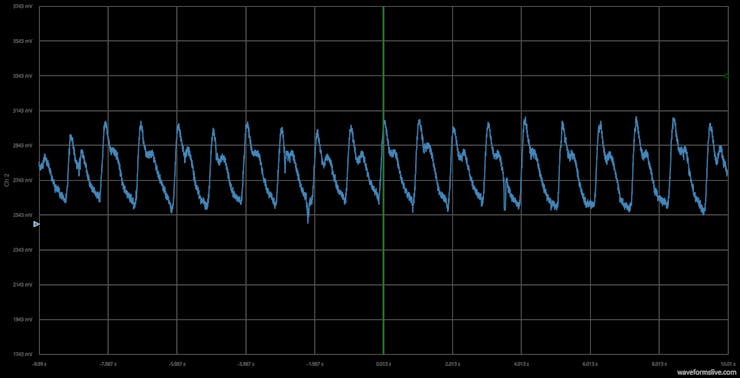Click the Ch 2 axis label

point(7,180)
